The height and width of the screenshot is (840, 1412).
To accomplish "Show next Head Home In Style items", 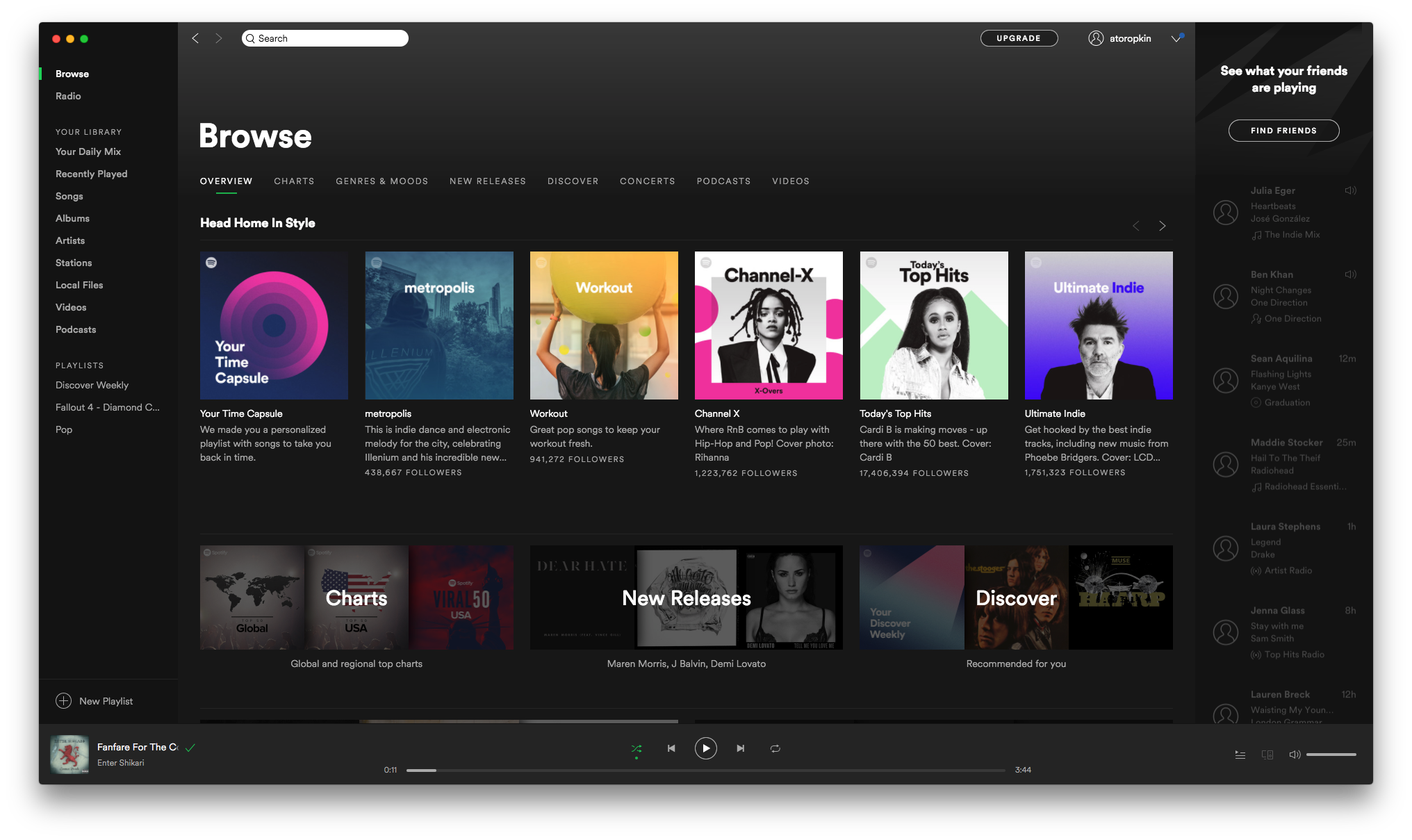I will point(1163,226).
